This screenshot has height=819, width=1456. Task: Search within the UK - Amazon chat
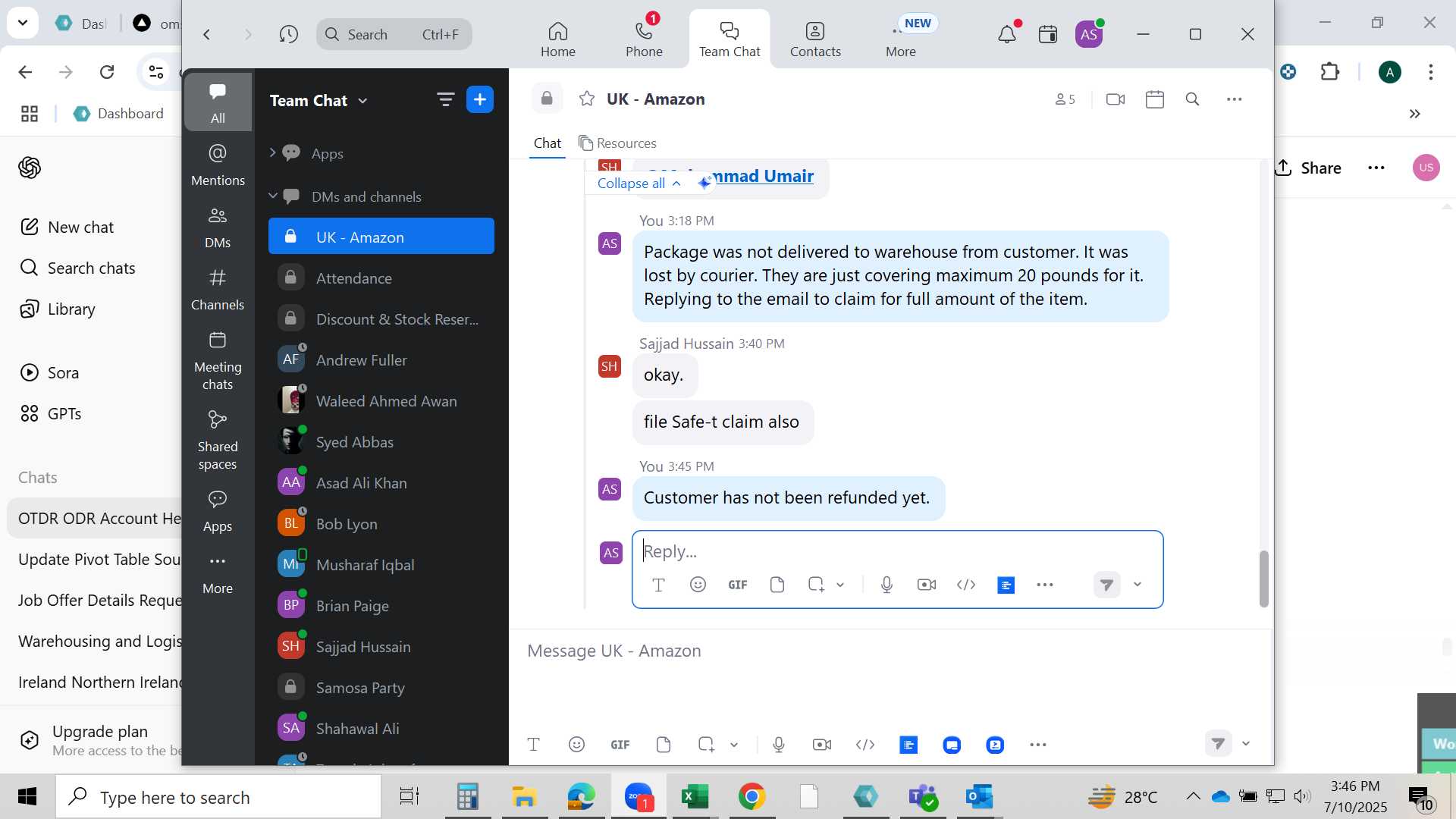point(1192,99)
